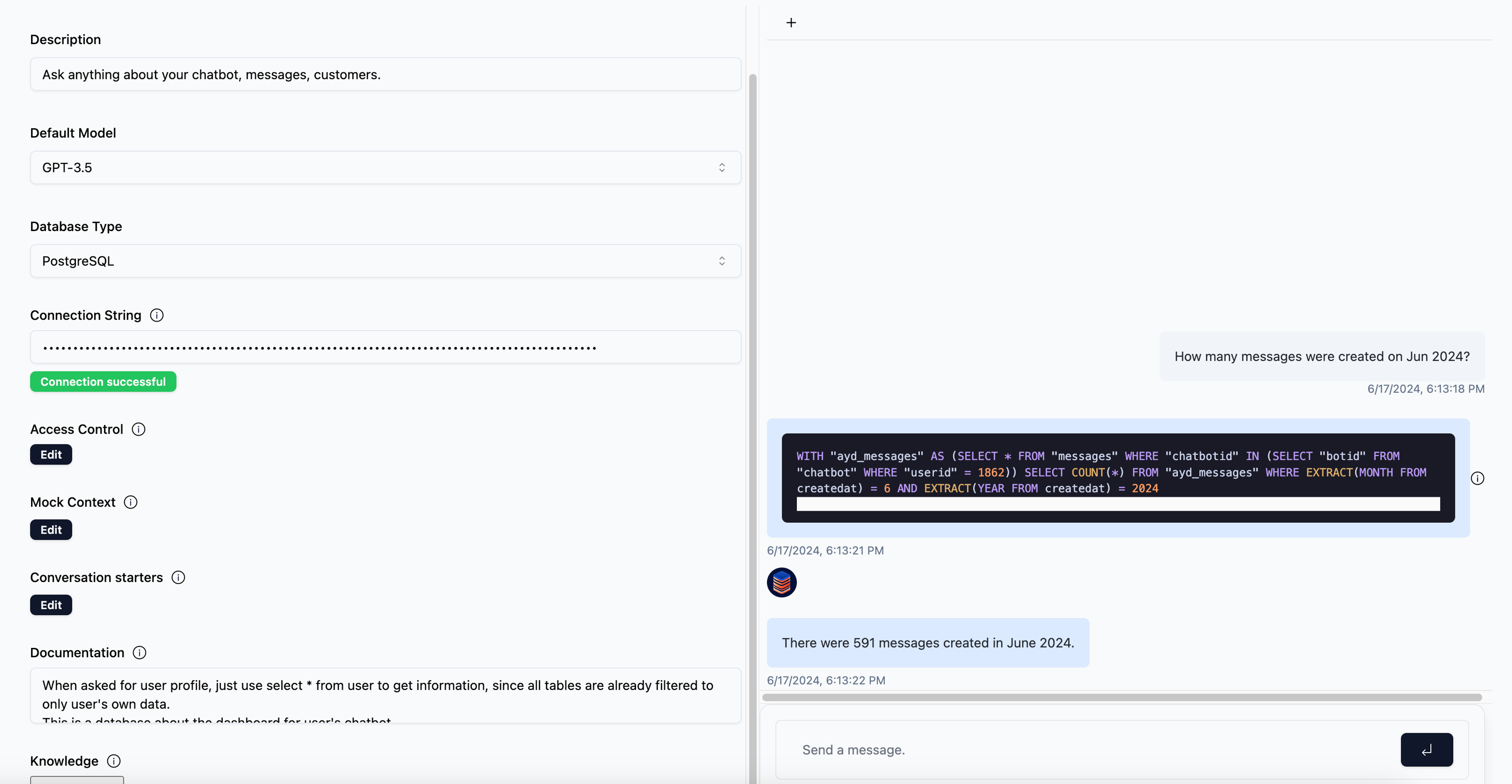Click the Documentation text area
Viewport: 1512px width, 784px height.
coord(385,695)
